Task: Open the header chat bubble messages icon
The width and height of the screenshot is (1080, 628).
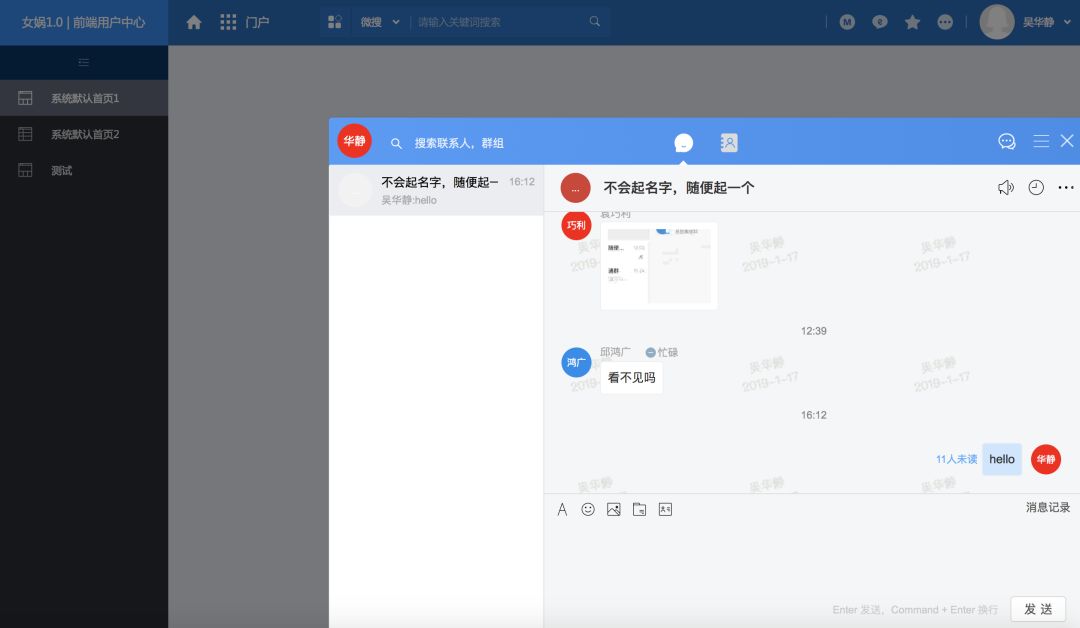Action: pyautogui.click(x=945, y=22)
